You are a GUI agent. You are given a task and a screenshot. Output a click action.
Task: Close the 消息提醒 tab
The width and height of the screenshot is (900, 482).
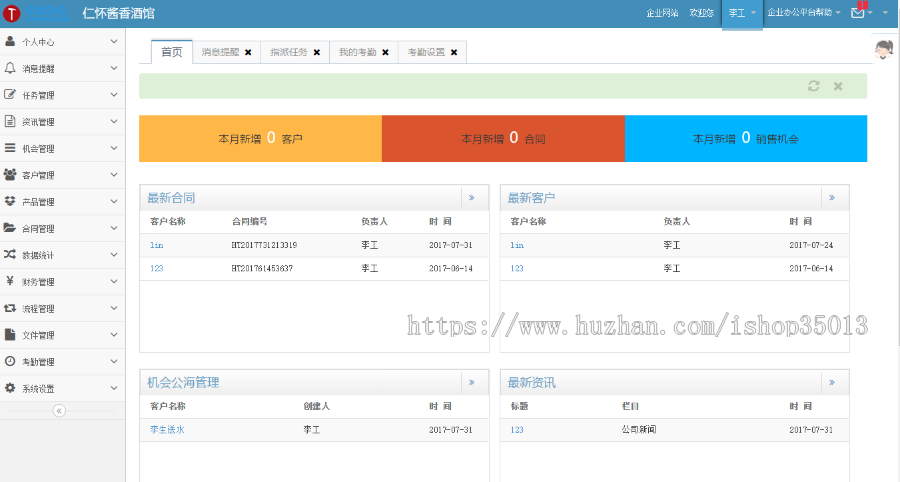coord(248,52)
